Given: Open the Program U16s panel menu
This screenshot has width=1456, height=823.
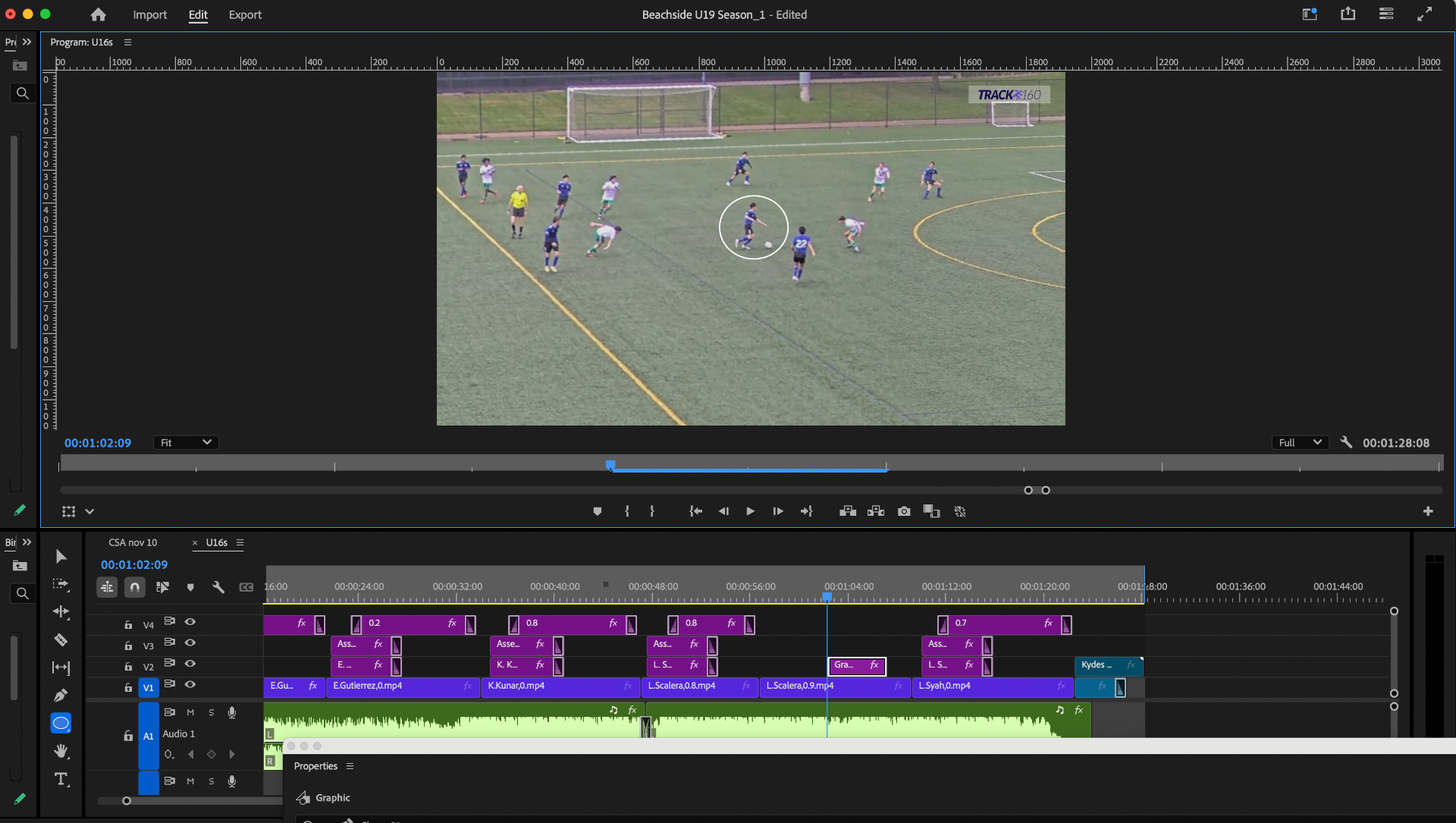Looking at the screenshot, I should 127,42.
